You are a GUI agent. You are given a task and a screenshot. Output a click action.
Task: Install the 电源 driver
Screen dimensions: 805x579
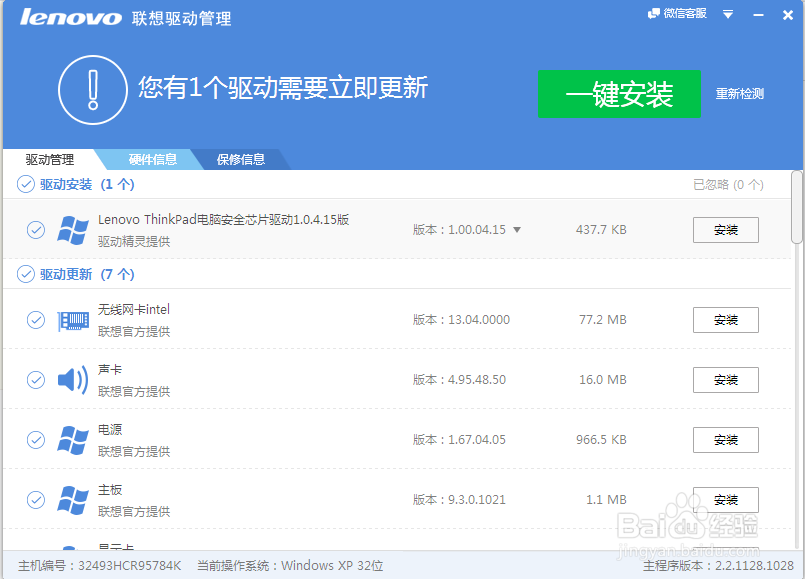[725, 440]
